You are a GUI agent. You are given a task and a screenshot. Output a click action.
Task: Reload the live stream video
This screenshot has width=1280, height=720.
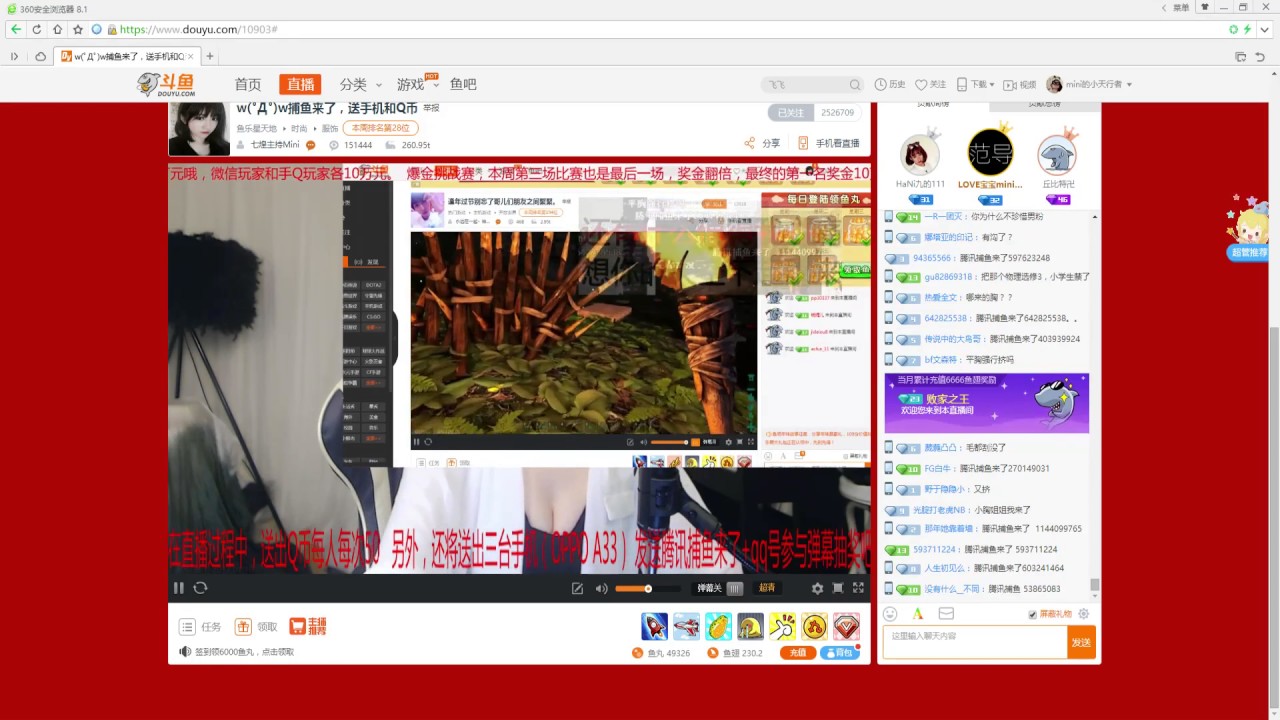(200, 588)
